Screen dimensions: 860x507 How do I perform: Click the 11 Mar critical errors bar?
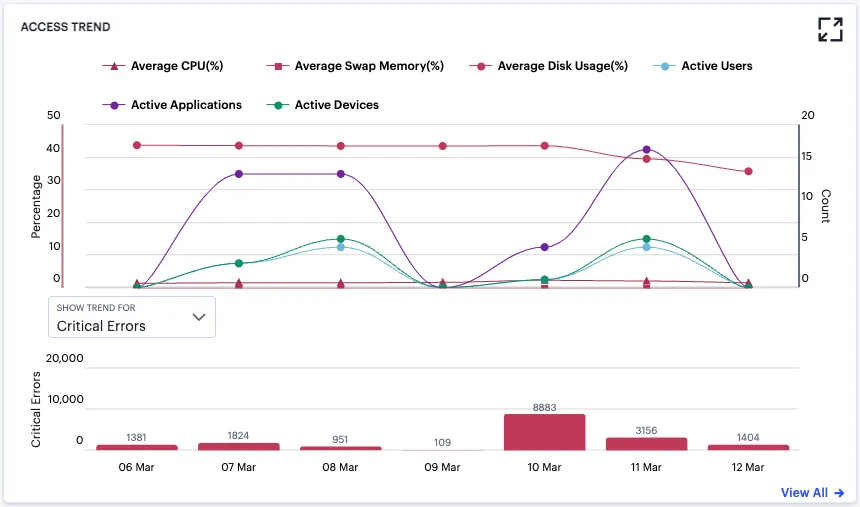coord(646,444)
